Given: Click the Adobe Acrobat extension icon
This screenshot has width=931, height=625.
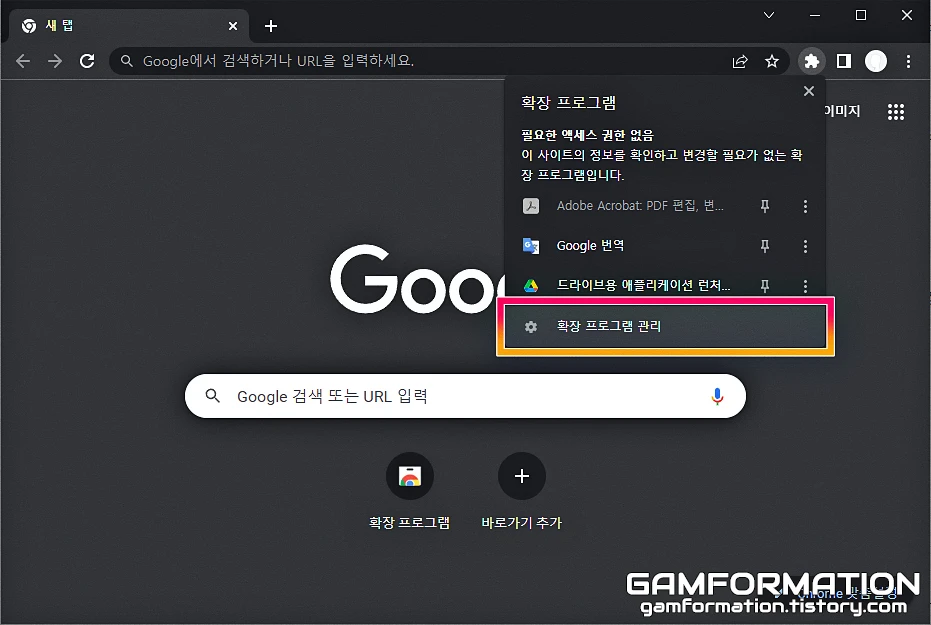Looking at the screenshot, I should point(531,206).
